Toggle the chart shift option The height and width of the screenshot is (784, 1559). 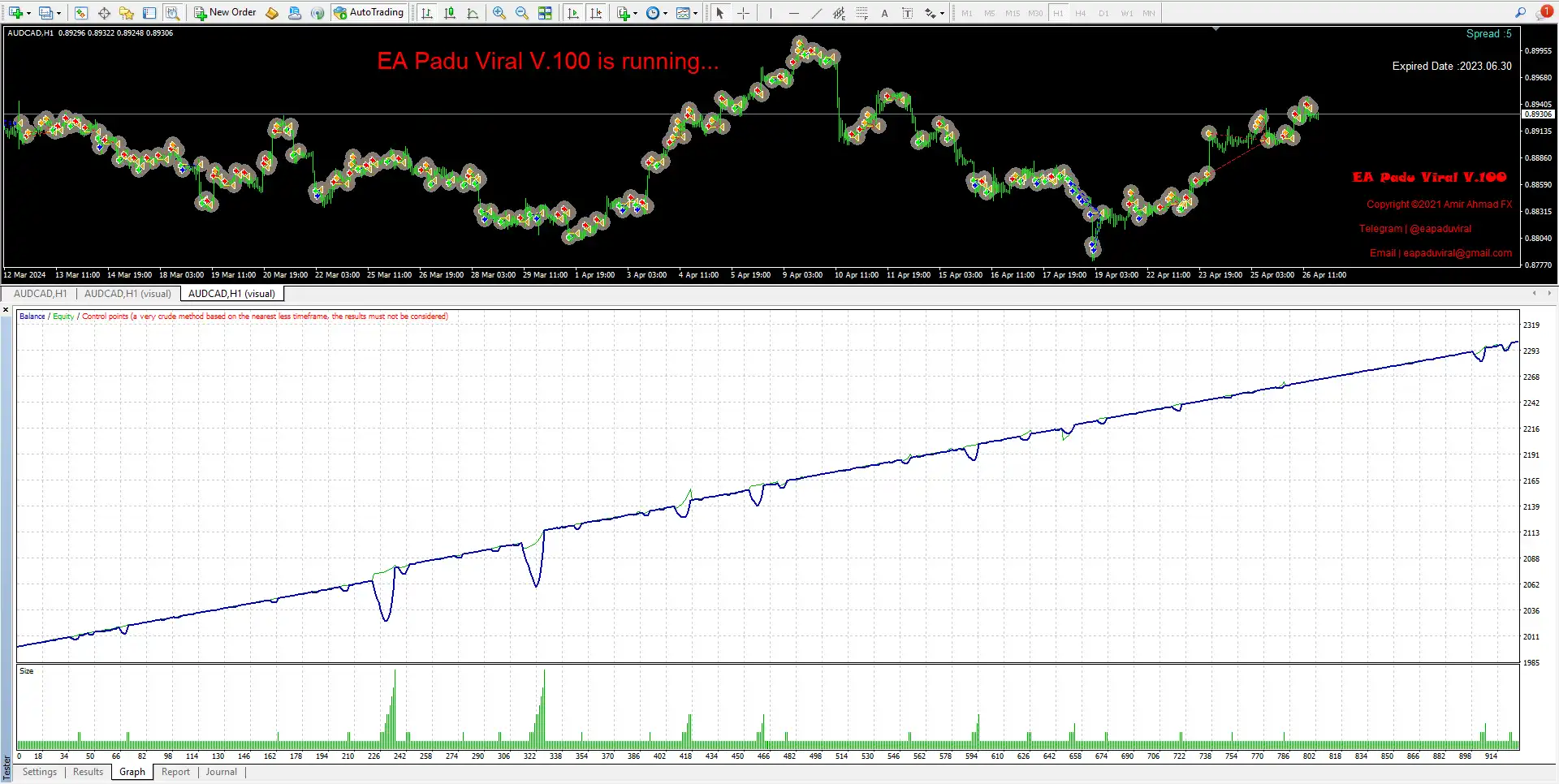[x=596, y=13]
